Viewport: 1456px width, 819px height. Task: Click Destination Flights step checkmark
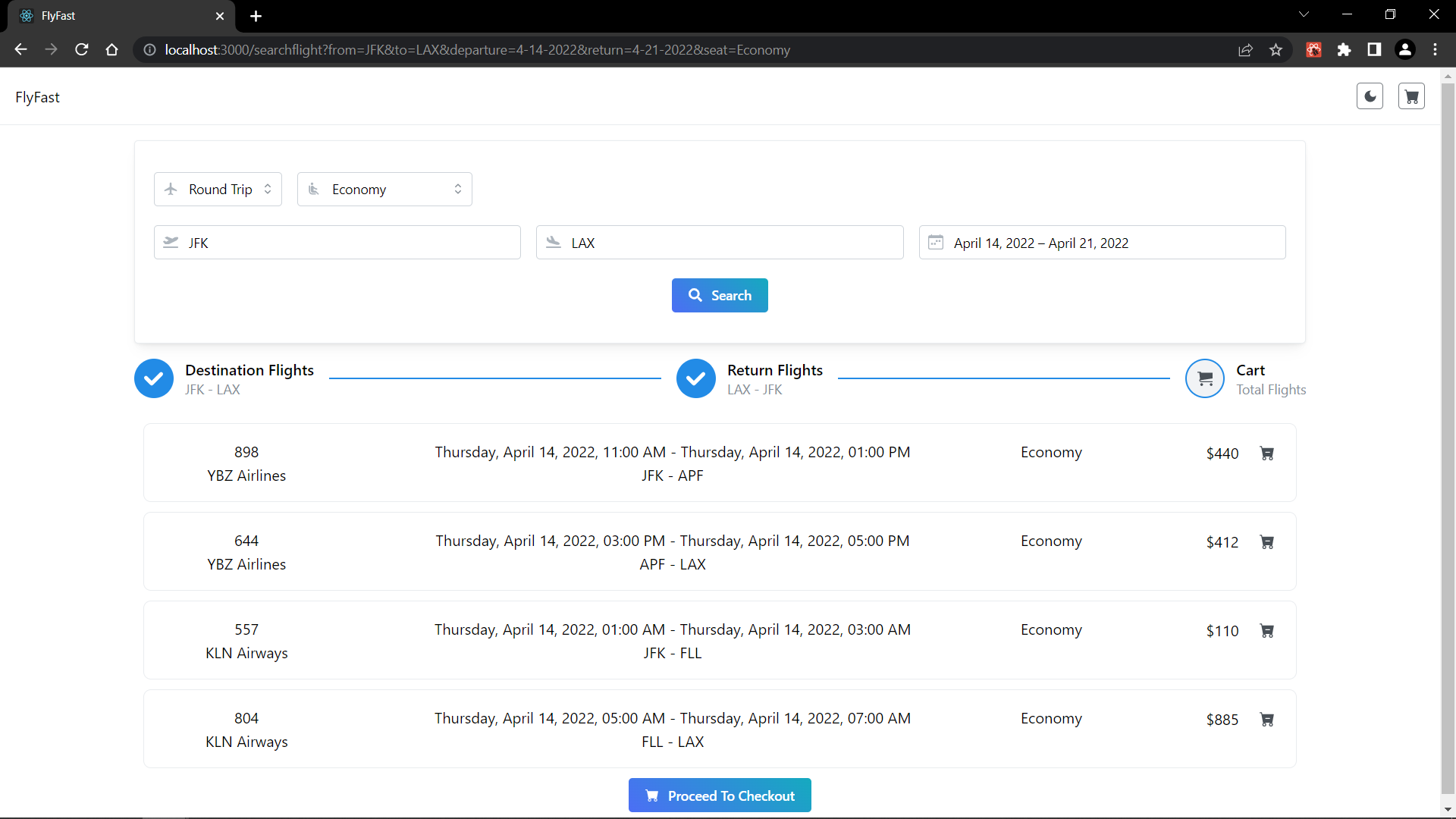[x=154, y=378]
